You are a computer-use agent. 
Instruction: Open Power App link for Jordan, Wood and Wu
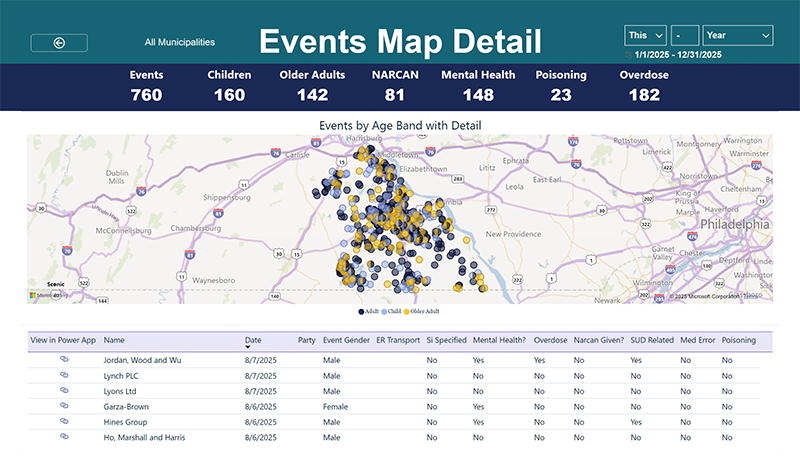[64, 360]
